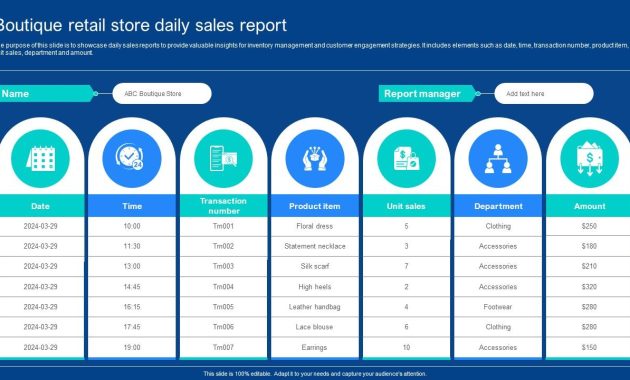The image size is (630, 380).
Task: Select transaction number Tm002
Action: 223,246
